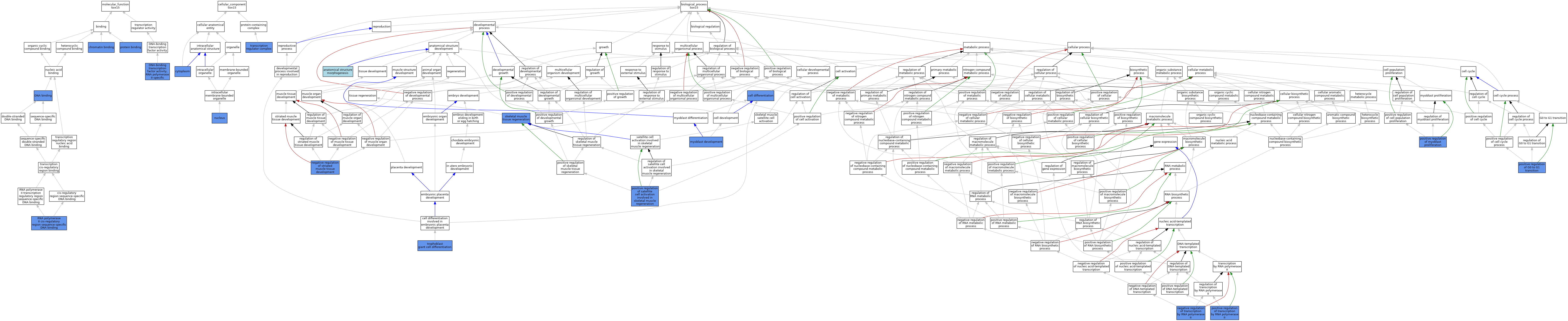The image size is (1568, 321).
Task: Click the 'myoblast proliferation' node
Action: click(1435, 96)
